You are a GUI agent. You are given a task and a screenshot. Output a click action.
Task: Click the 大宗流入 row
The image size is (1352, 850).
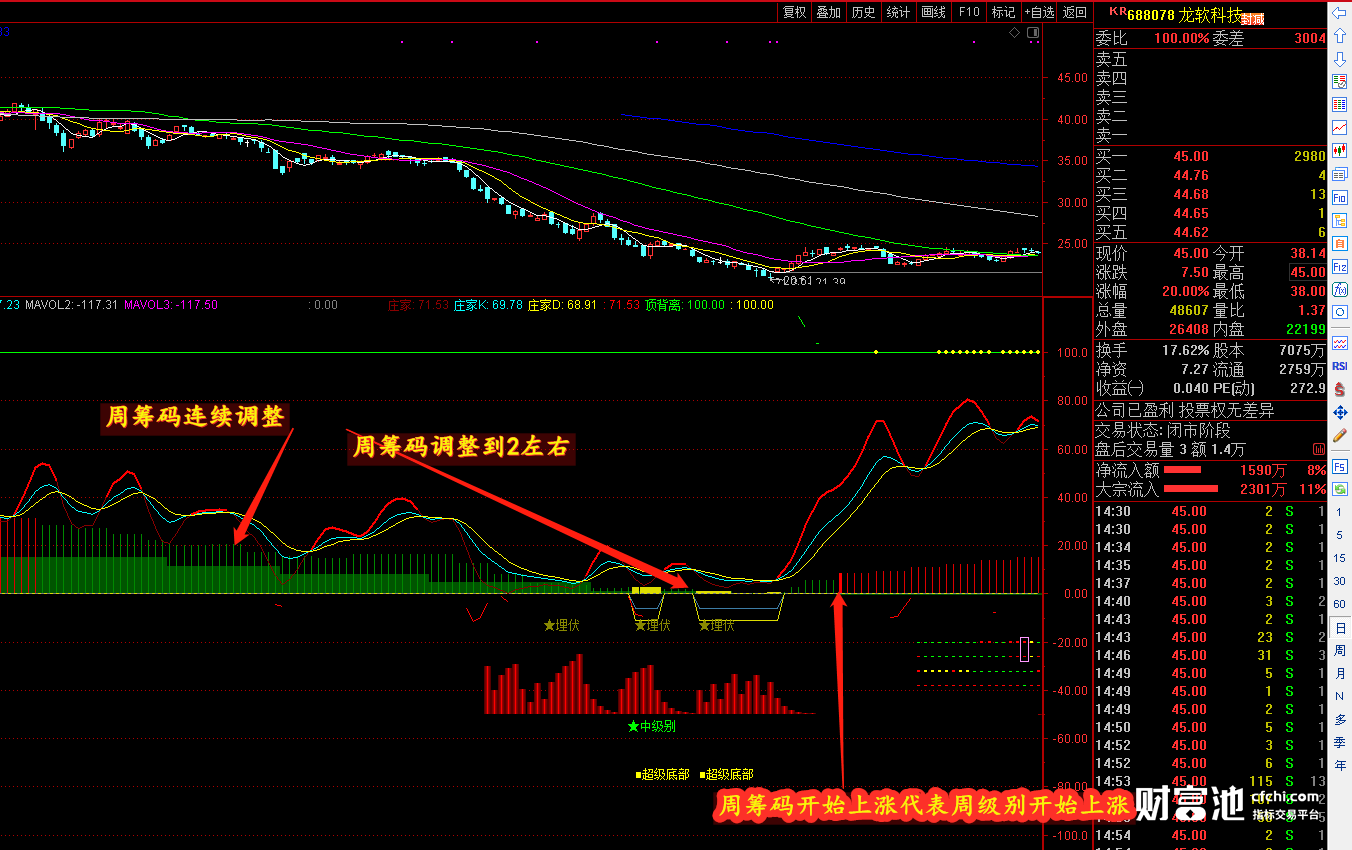point(1210,489)
